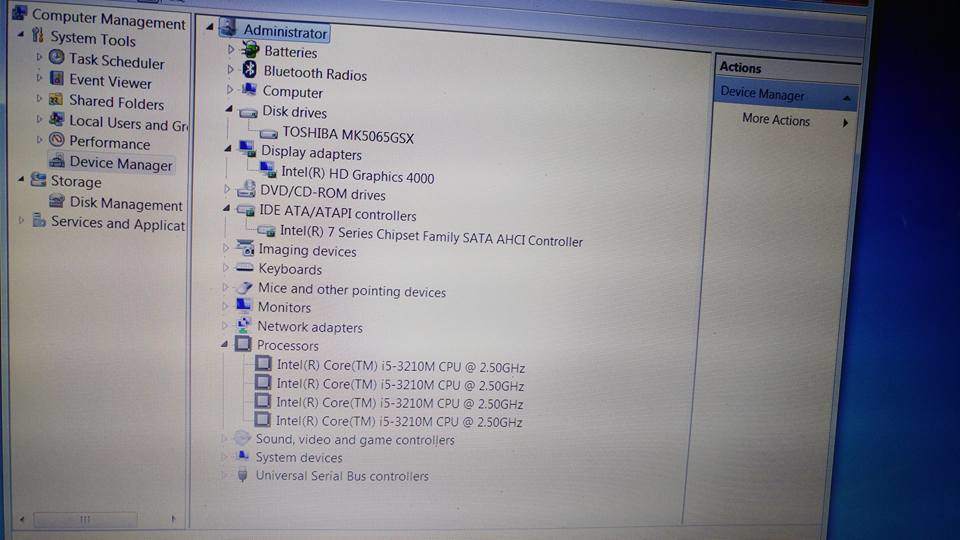Expand the Network adapters arrow
Viewport: 960px width, 540px height.
pyautogui.click(x=225, y=325)
